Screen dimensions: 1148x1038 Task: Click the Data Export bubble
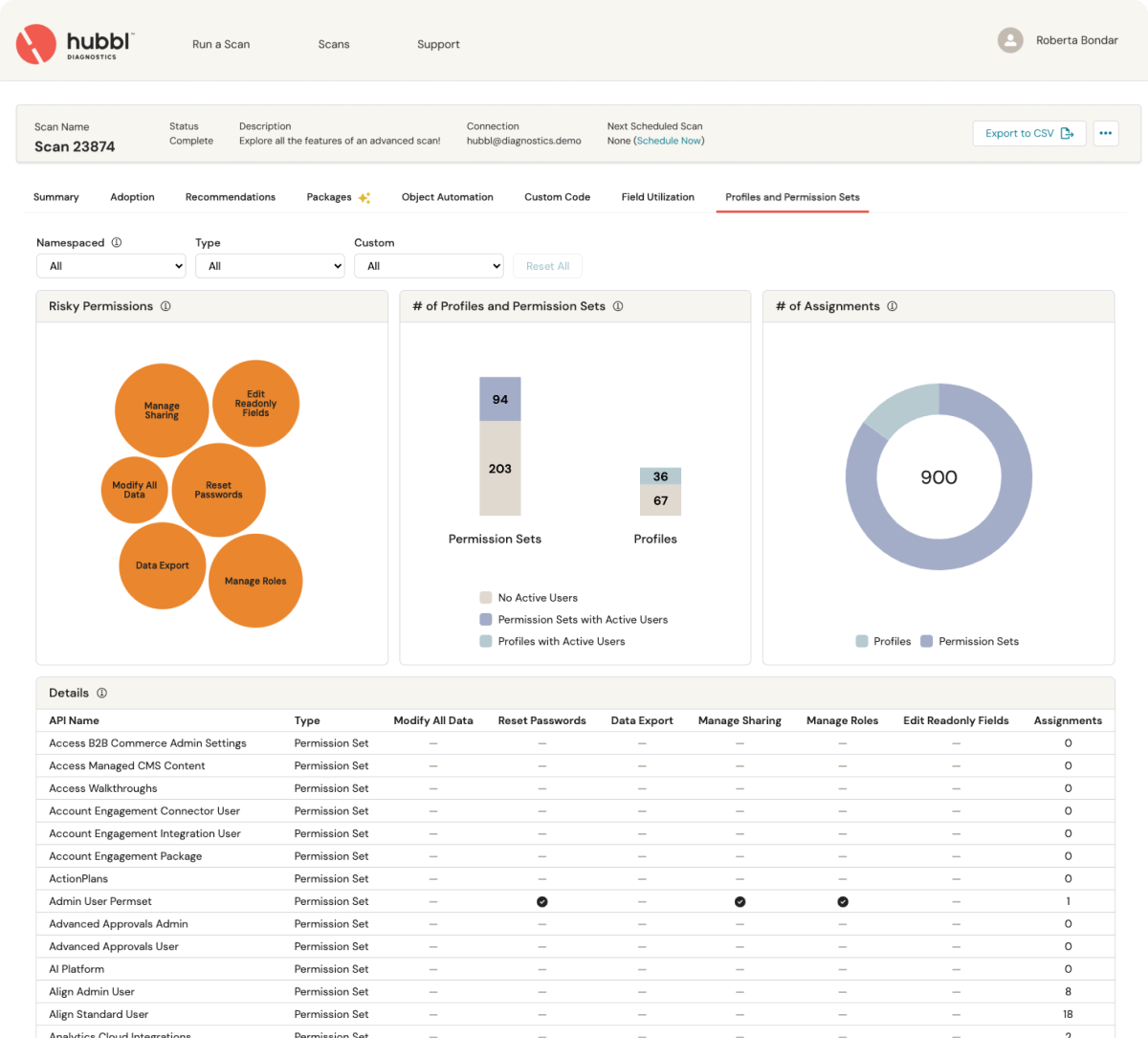[x=163, y=565]
